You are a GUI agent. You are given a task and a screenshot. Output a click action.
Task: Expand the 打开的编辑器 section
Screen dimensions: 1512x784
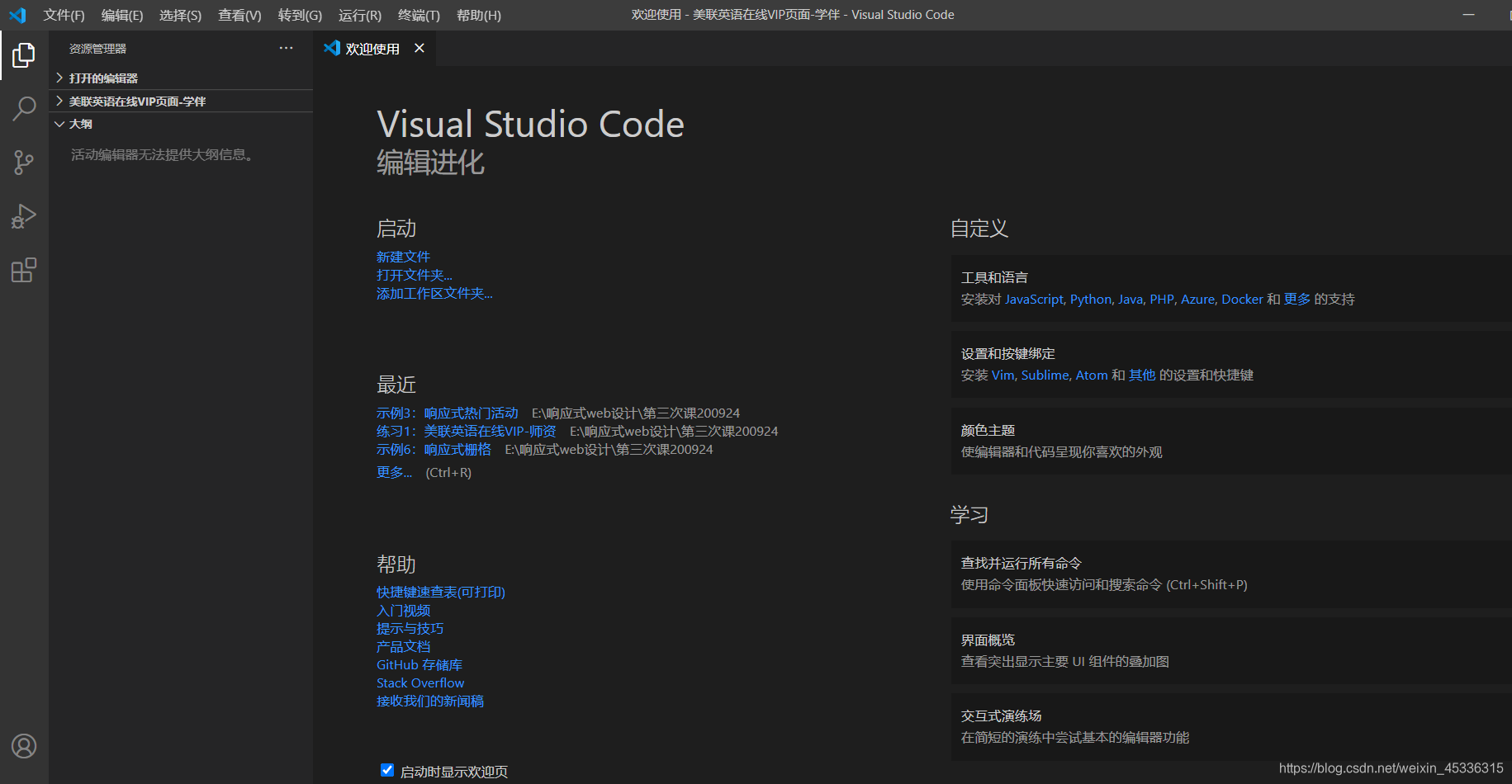[181, 78]
